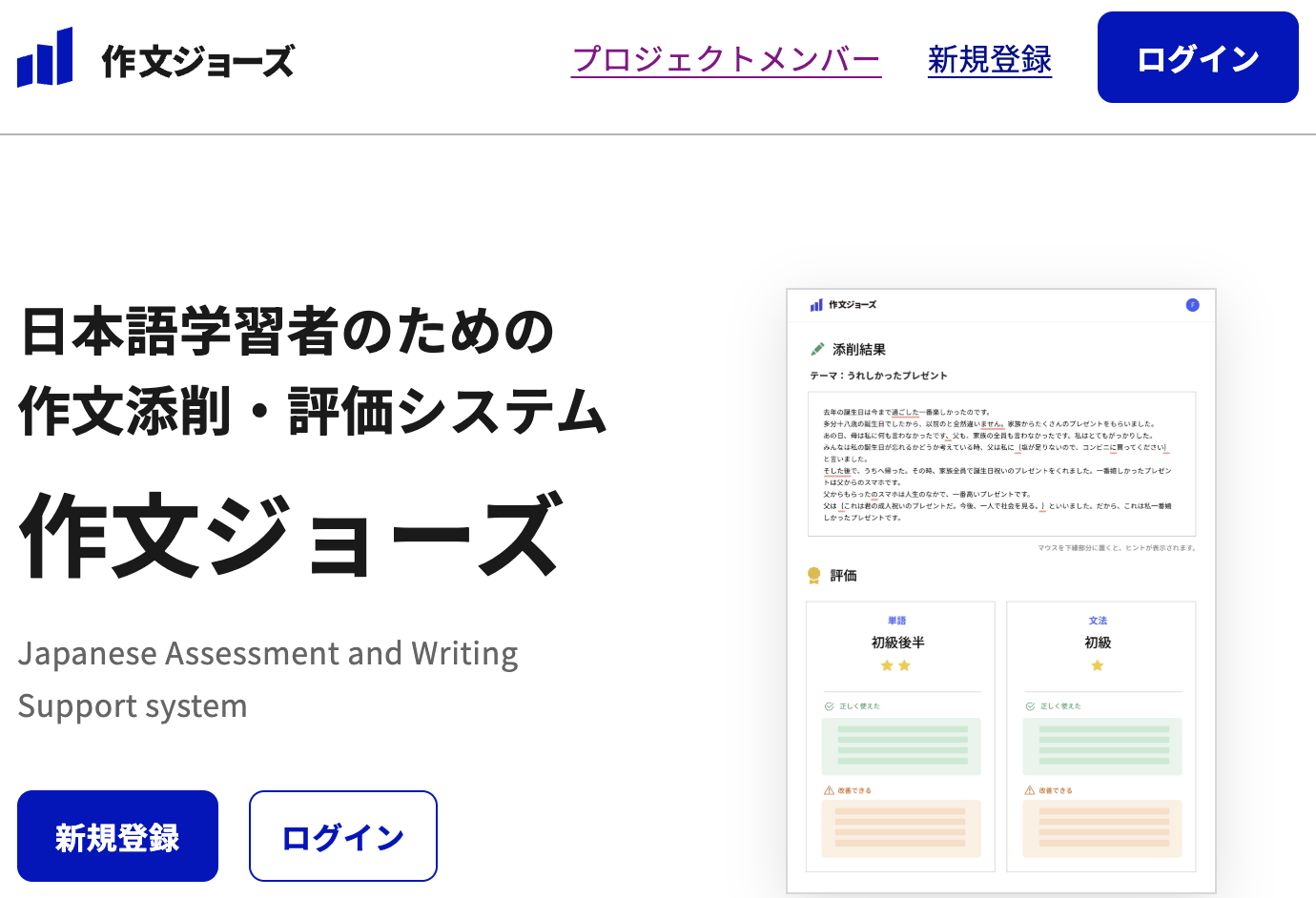Open the プロジェクトメンバー link
Screen dimensions: 1316x898
(726, 59)
